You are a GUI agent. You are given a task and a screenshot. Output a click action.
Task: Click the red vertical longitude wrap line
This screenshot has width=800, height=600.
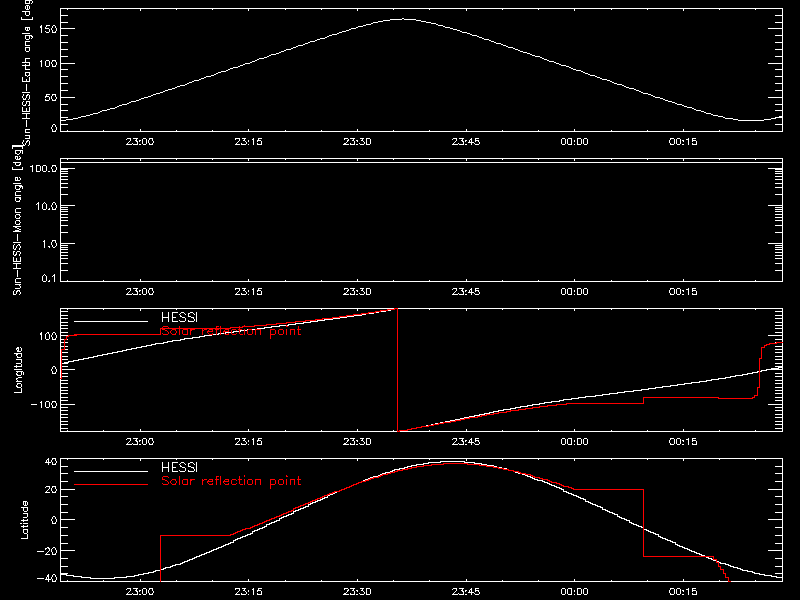click(x=397, y=370)
